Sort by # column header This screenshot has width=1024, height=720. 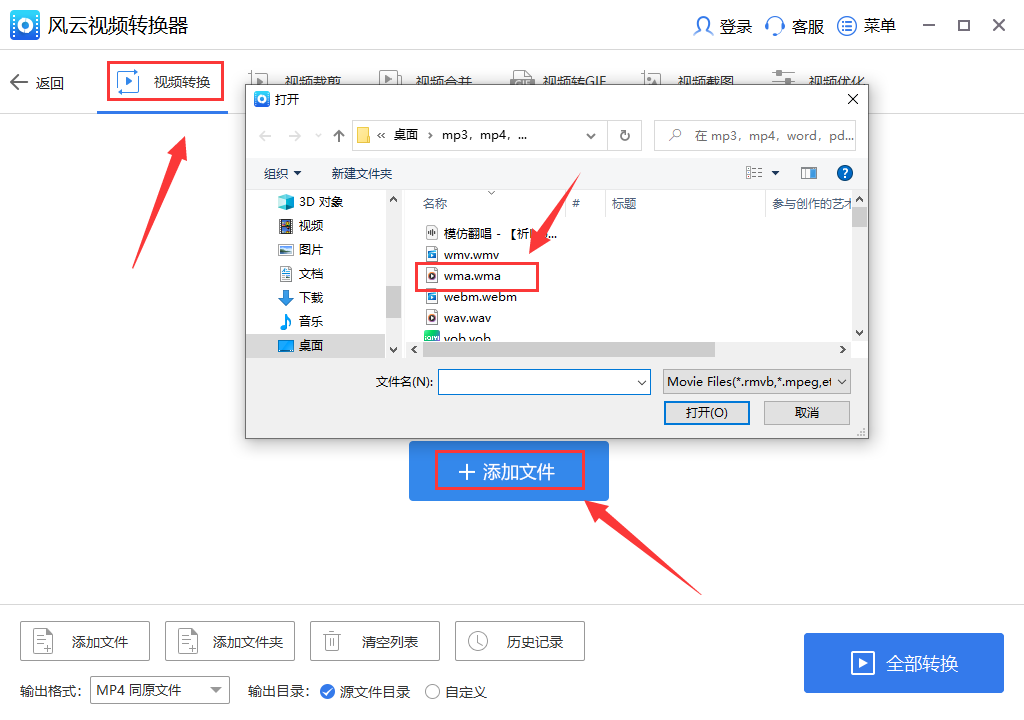point(576,203)
